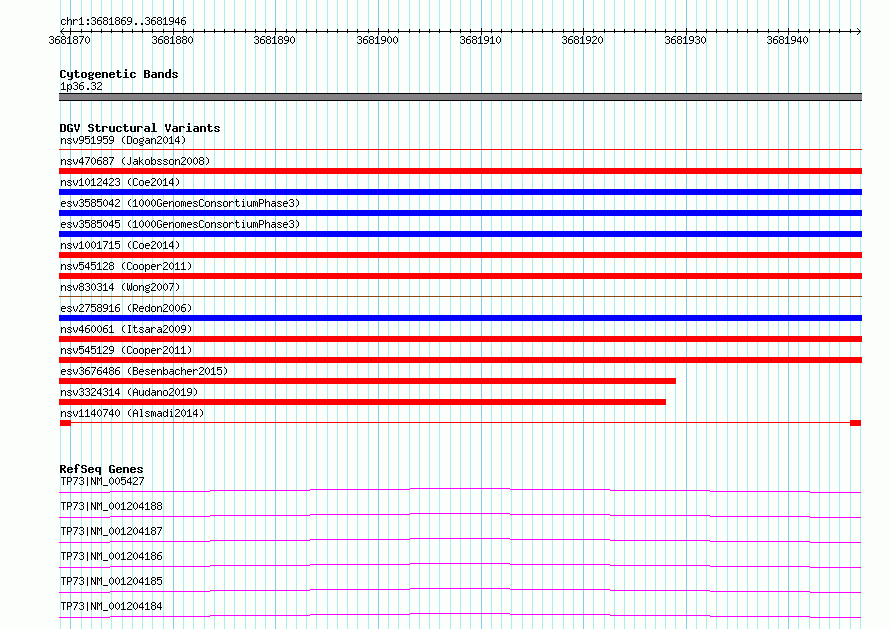Screen dimensions: 890x629
Task: Click the nsv1140740 (Alsmadi2014) label
Action: coord(132,413)
